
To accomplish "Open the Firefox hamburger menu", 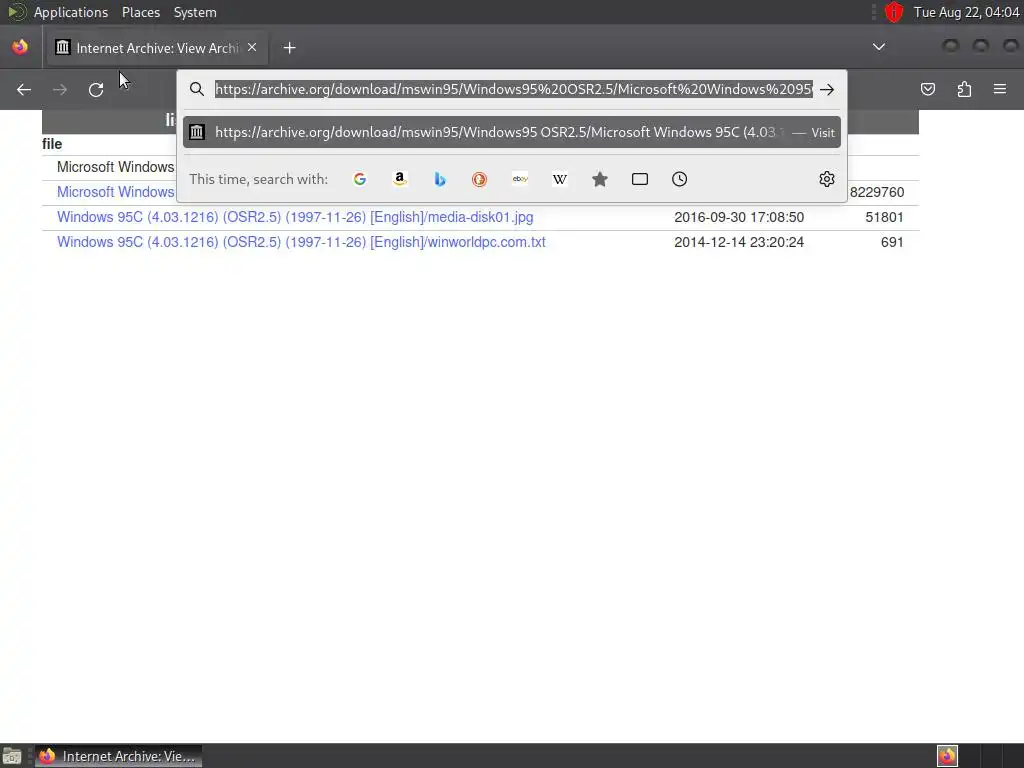I will (1000, 89).
